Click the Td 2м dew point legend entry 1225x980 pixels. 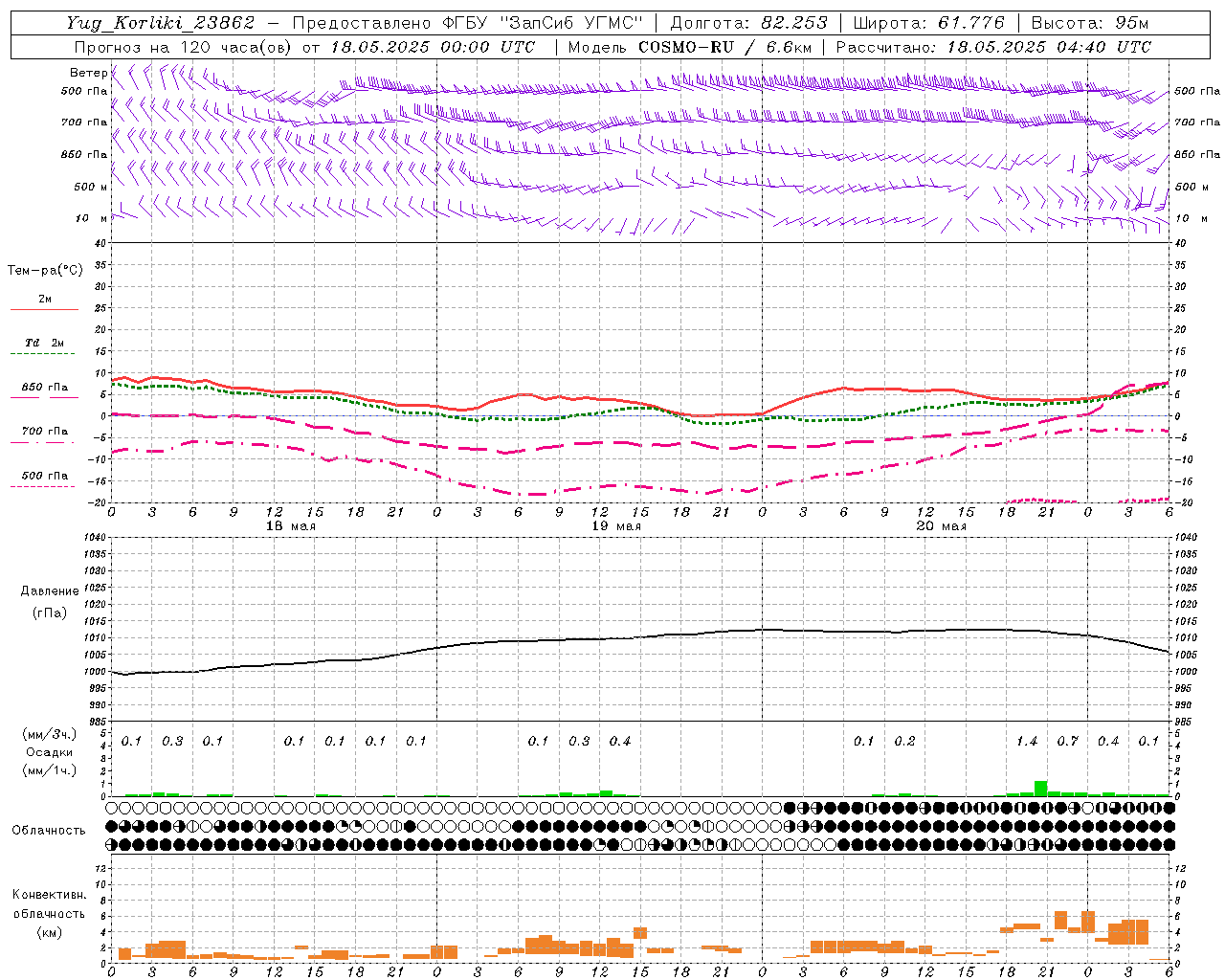point(45,343)
